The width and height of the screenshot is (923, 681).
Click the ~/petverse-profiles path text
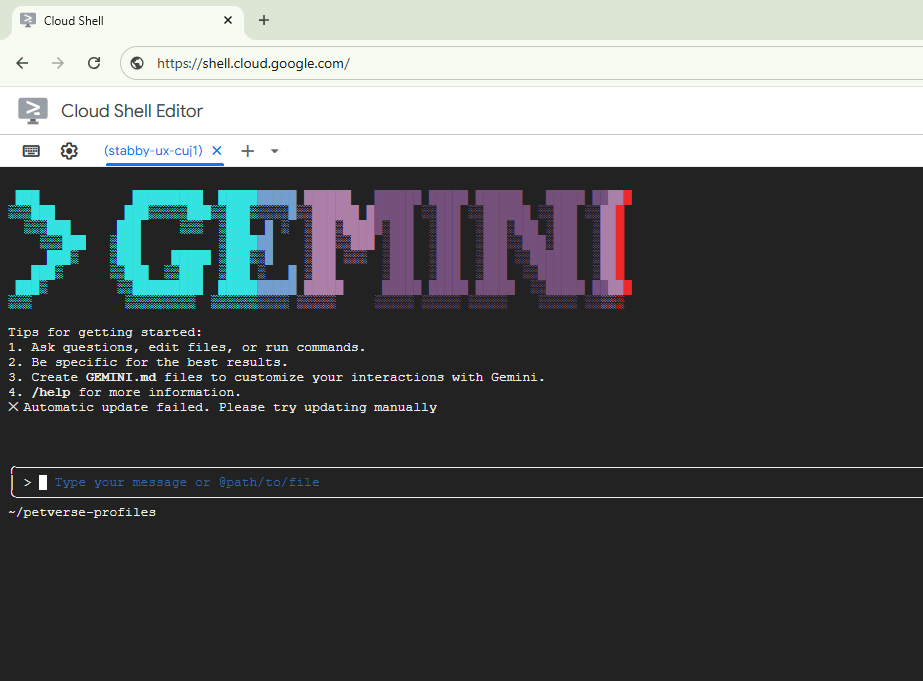(x=82, y=512)
